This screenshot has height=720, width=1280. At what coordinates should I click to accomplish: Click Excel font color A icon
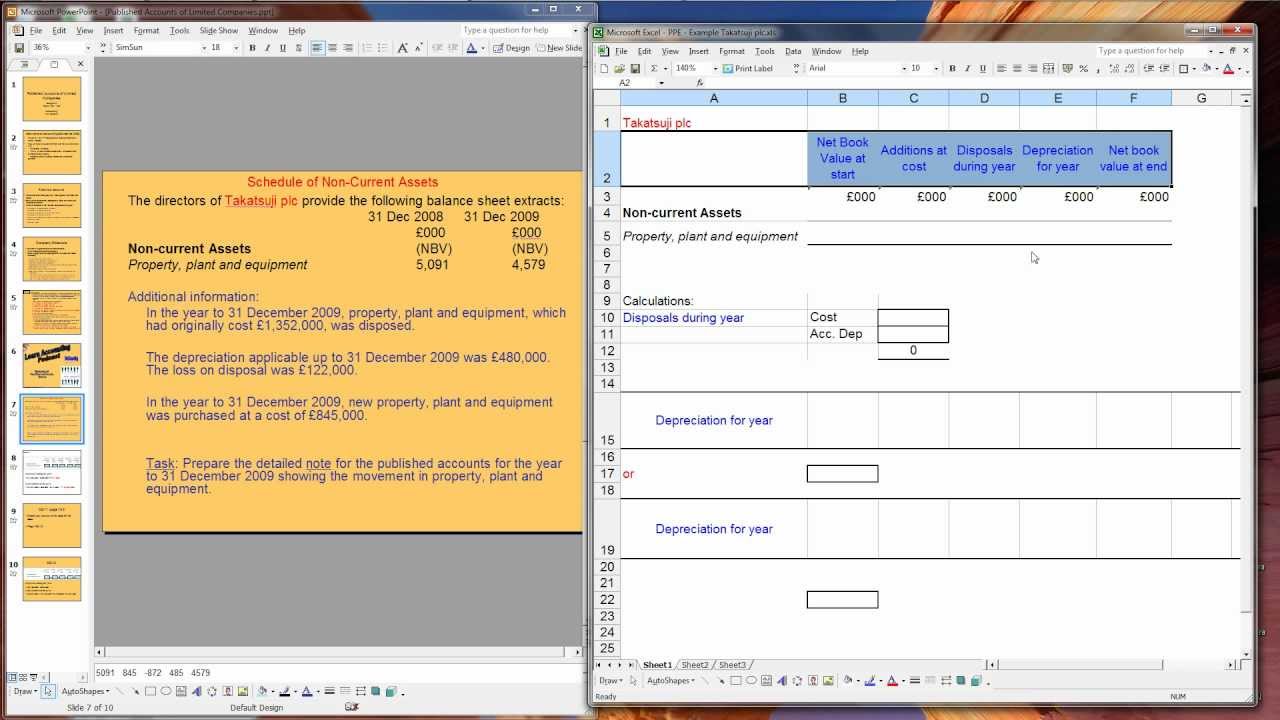pos(1227,68)
